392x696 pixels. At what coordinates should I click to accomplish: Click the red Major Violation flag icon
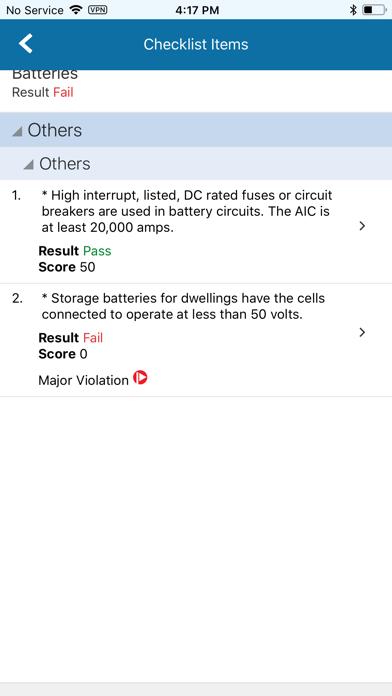(x=140, y=378)
